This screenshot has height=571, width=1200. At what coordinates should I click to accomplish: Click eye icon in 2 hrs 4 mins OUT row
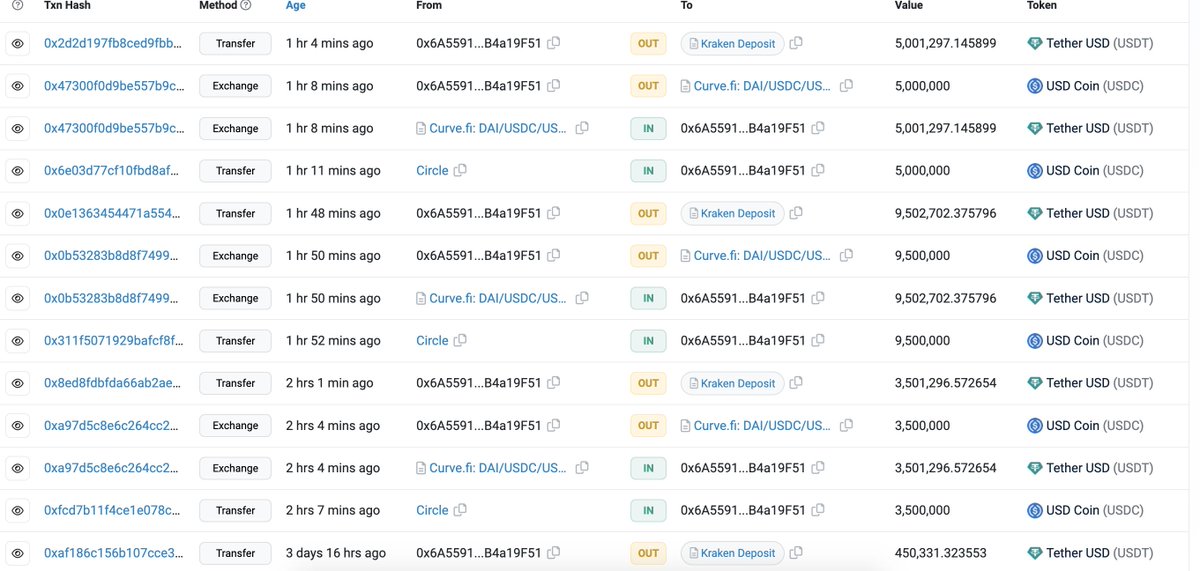(18, 426)
